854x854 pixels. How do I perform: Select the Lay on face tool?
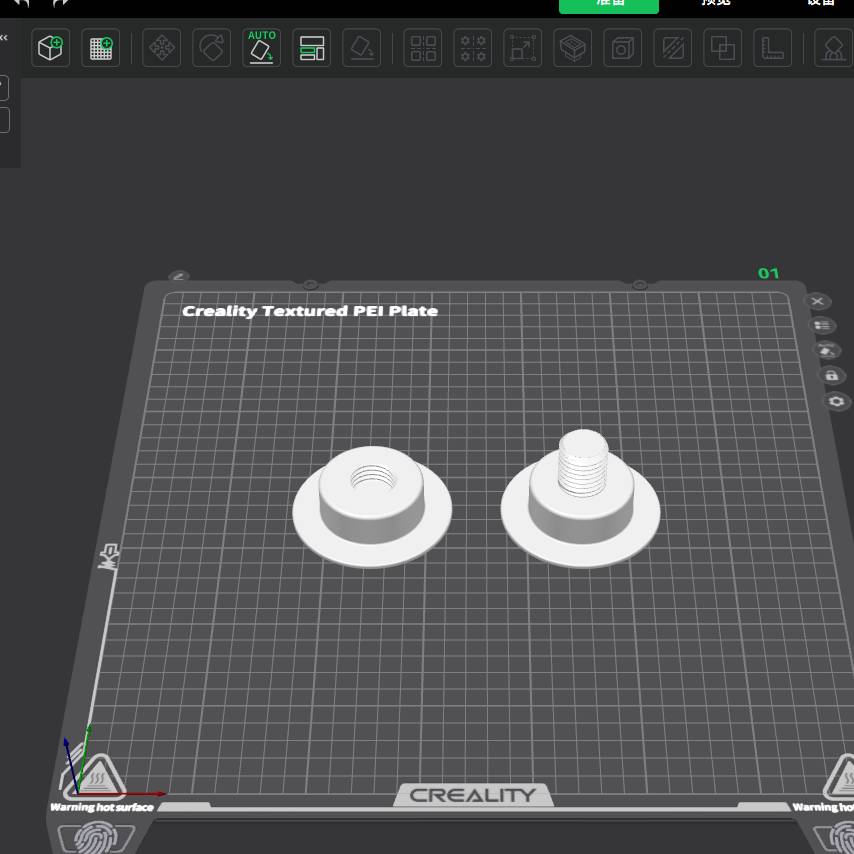click(x=362, y=48)
